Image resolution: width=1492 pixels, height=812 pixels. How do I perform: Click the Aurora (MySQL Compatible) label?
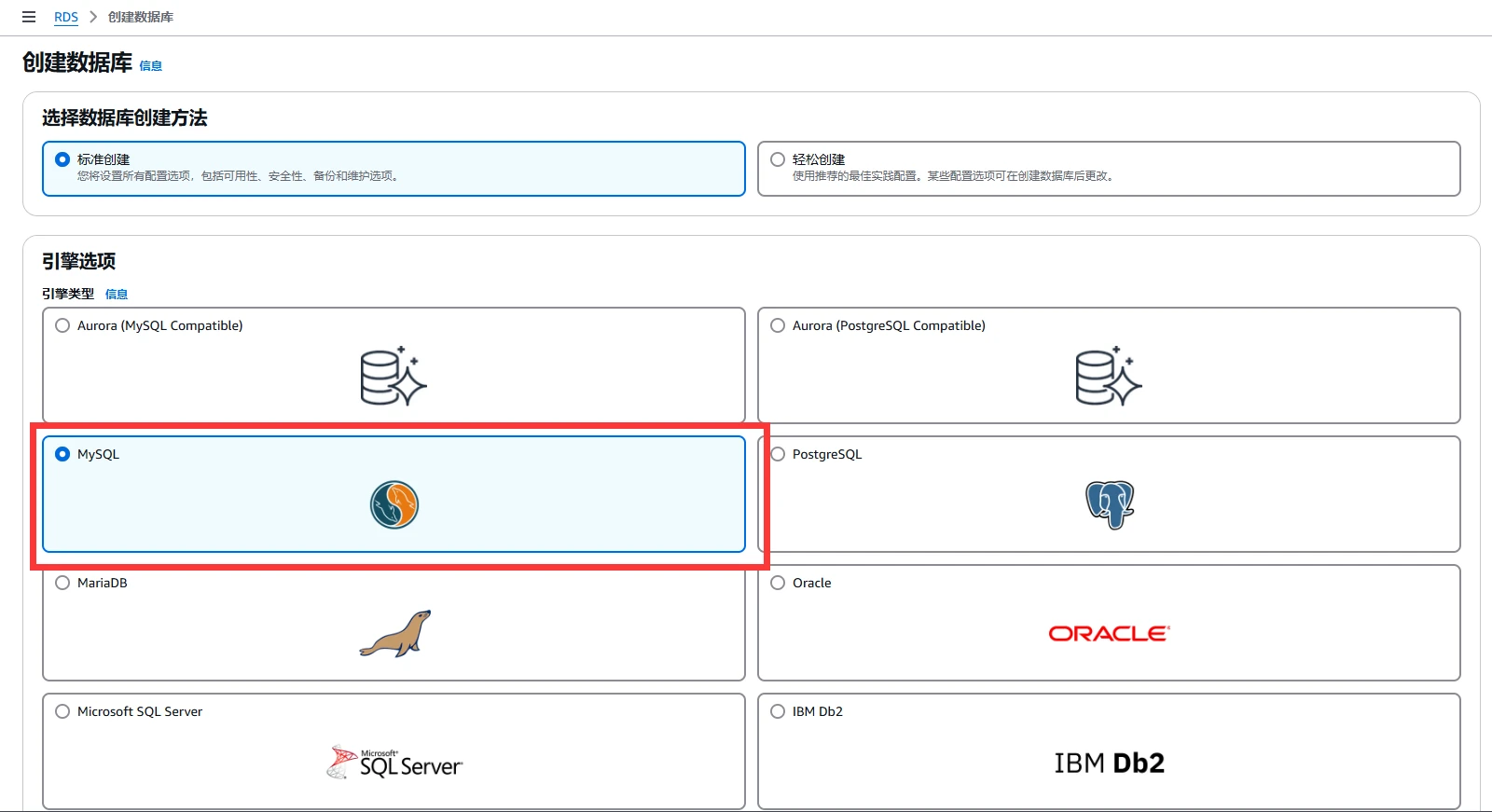[160, 325]
